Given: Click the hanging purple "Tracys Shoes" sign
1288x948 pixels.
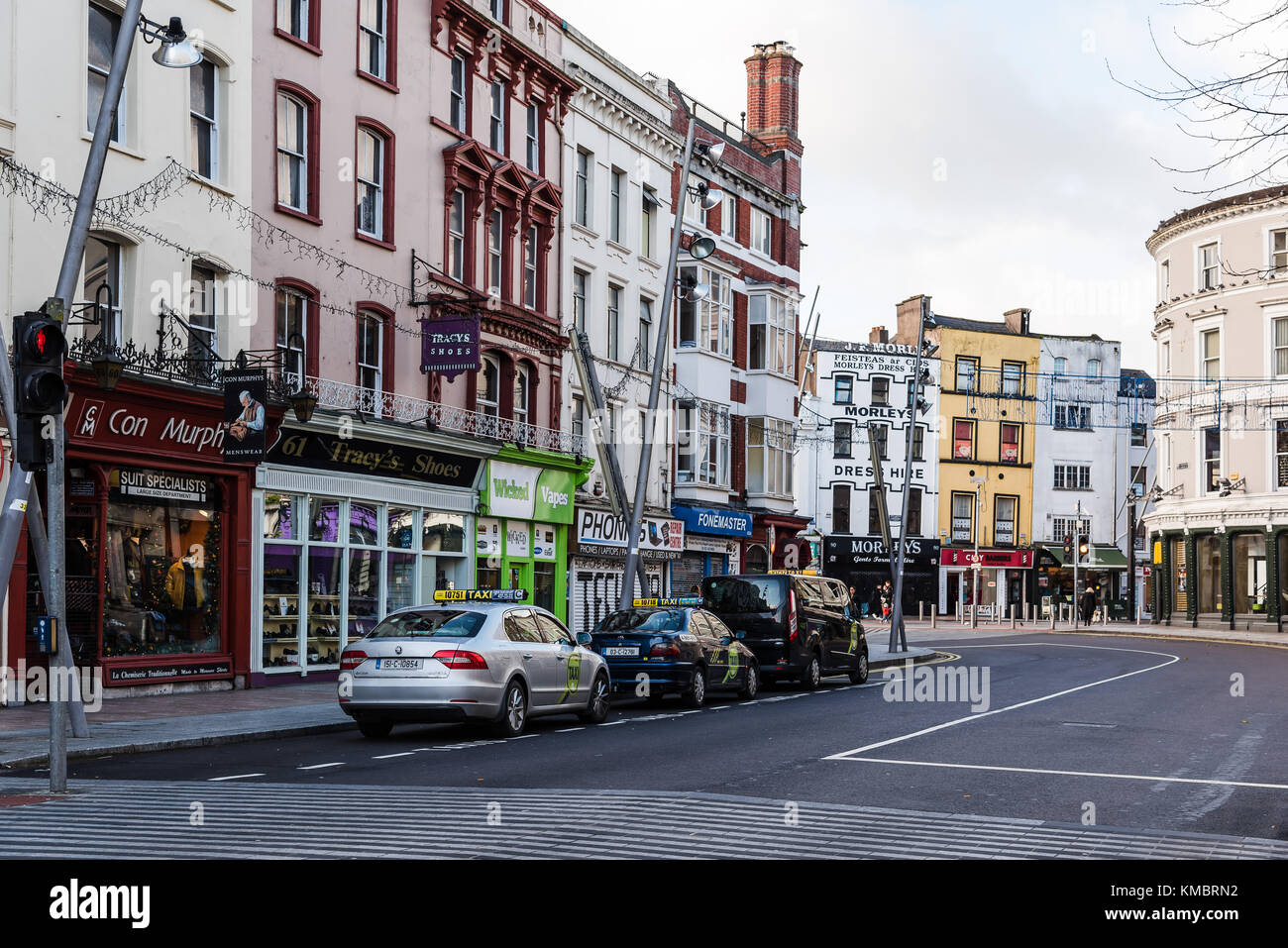Looking at the screenshot, I should [450, 346].
